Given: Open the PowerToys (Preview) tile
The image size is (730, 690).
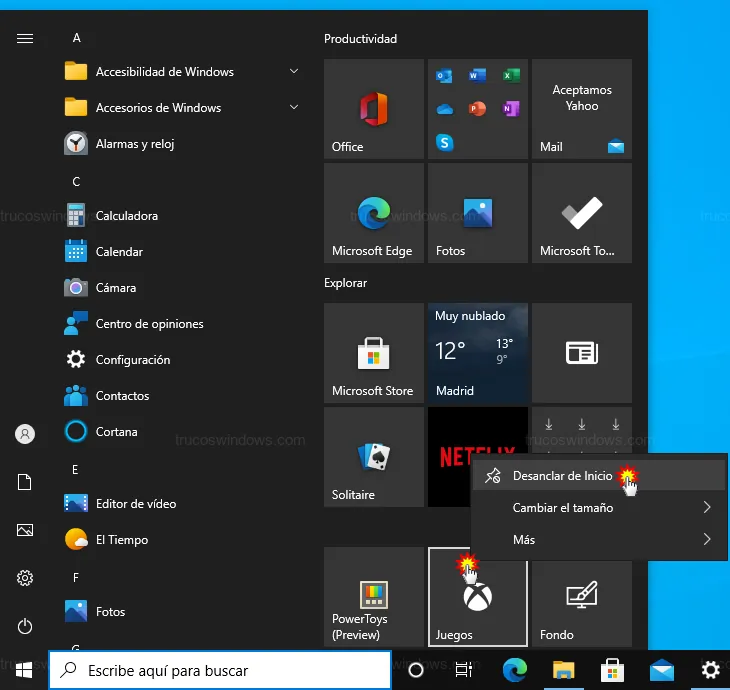Looking at the screenshot, I should click(373, 596).
